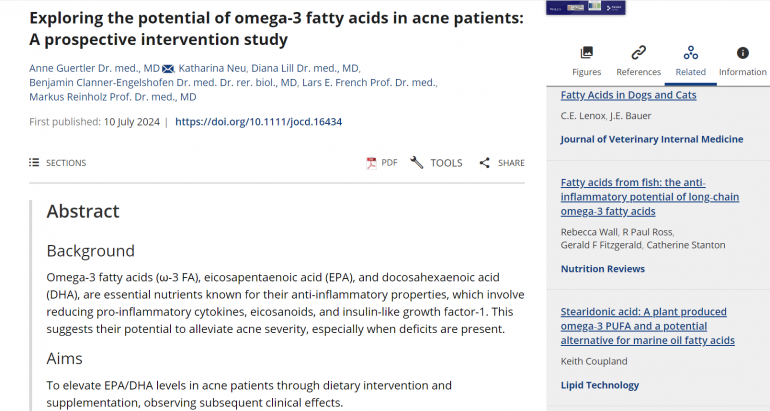Switch to the Information tab
770x411 pixels.
[x=742, y=72]
